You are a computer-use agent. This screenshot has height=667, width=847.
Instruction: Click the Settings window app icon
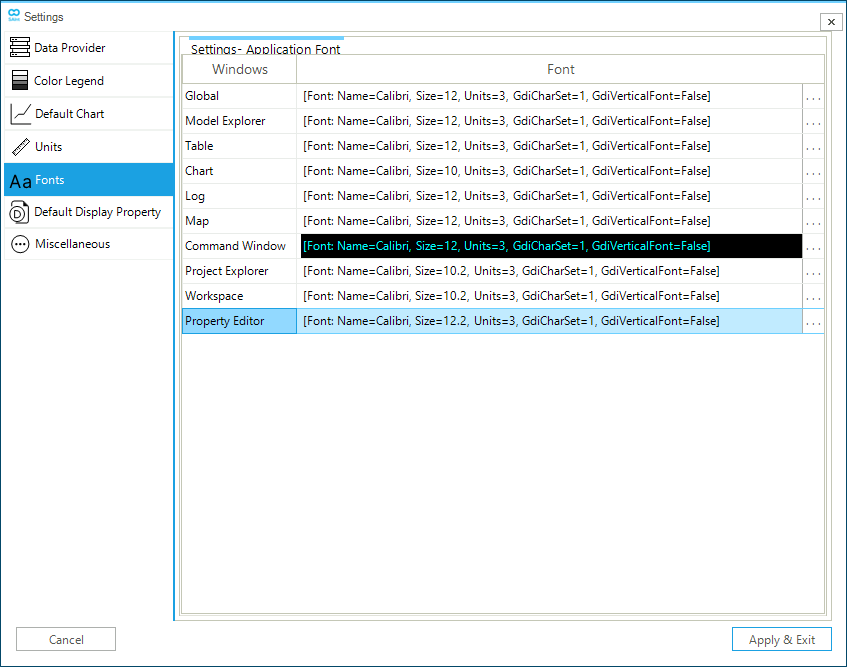click(13, 16)
